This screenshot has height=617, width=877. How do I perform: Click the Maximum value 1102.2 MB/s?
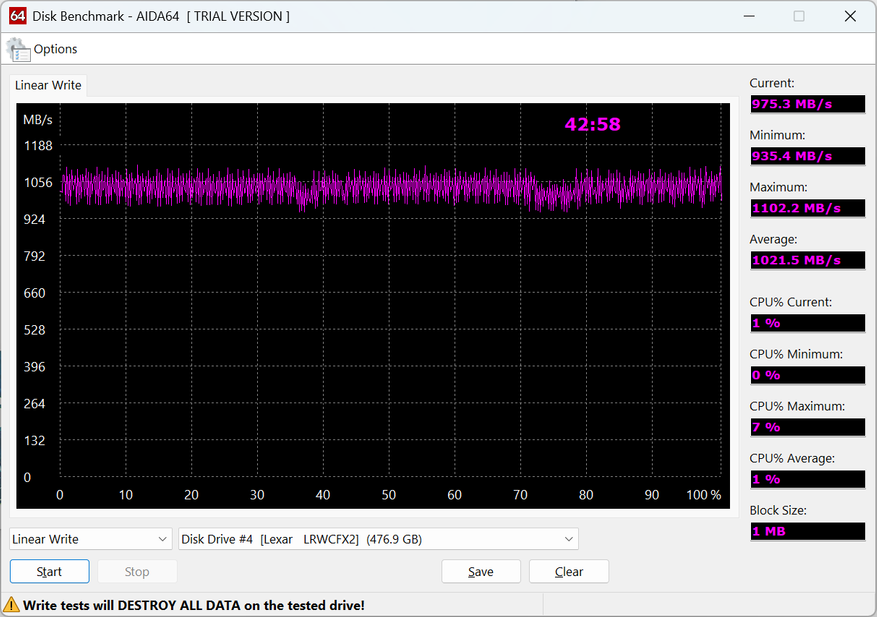[x=808, y=208]
